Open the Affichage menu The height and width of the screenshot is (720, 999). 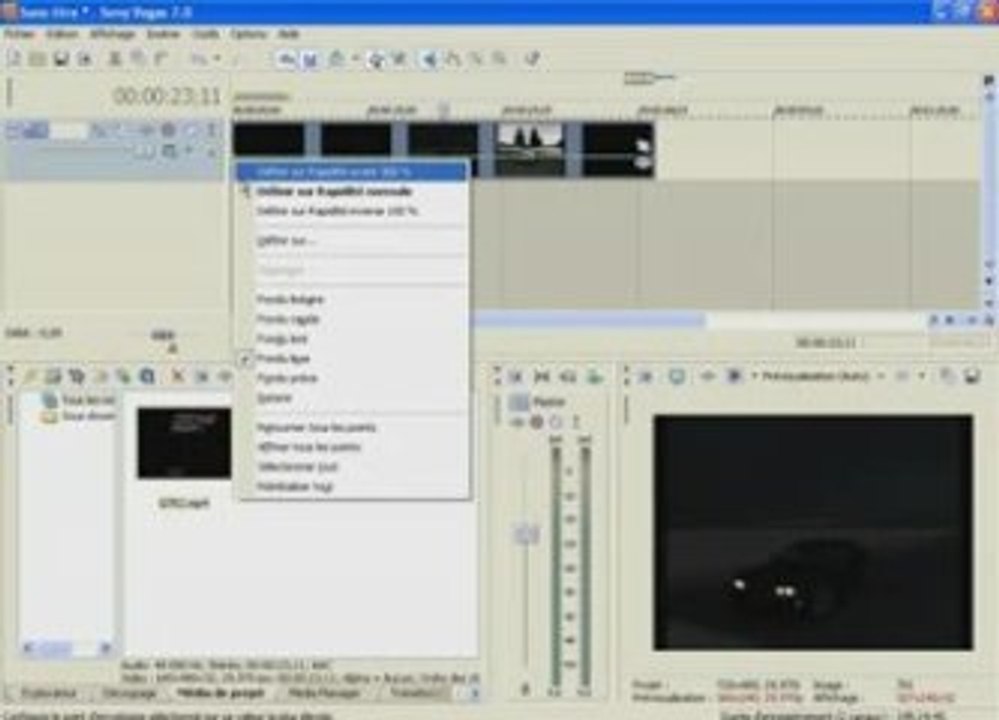point(113,34)
